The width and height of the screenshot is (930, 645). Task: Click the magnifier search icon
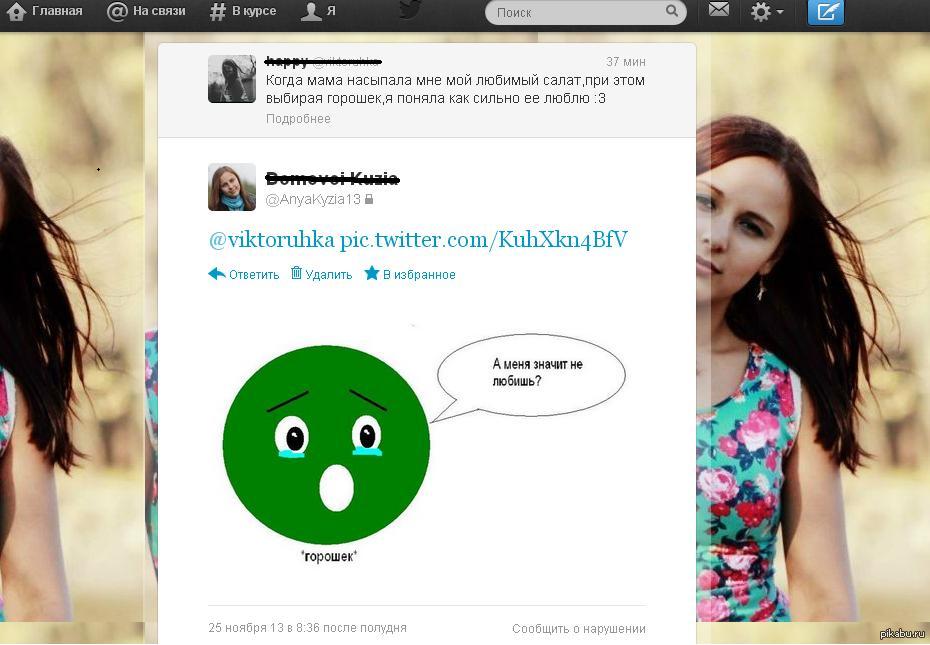click(673, 12)
